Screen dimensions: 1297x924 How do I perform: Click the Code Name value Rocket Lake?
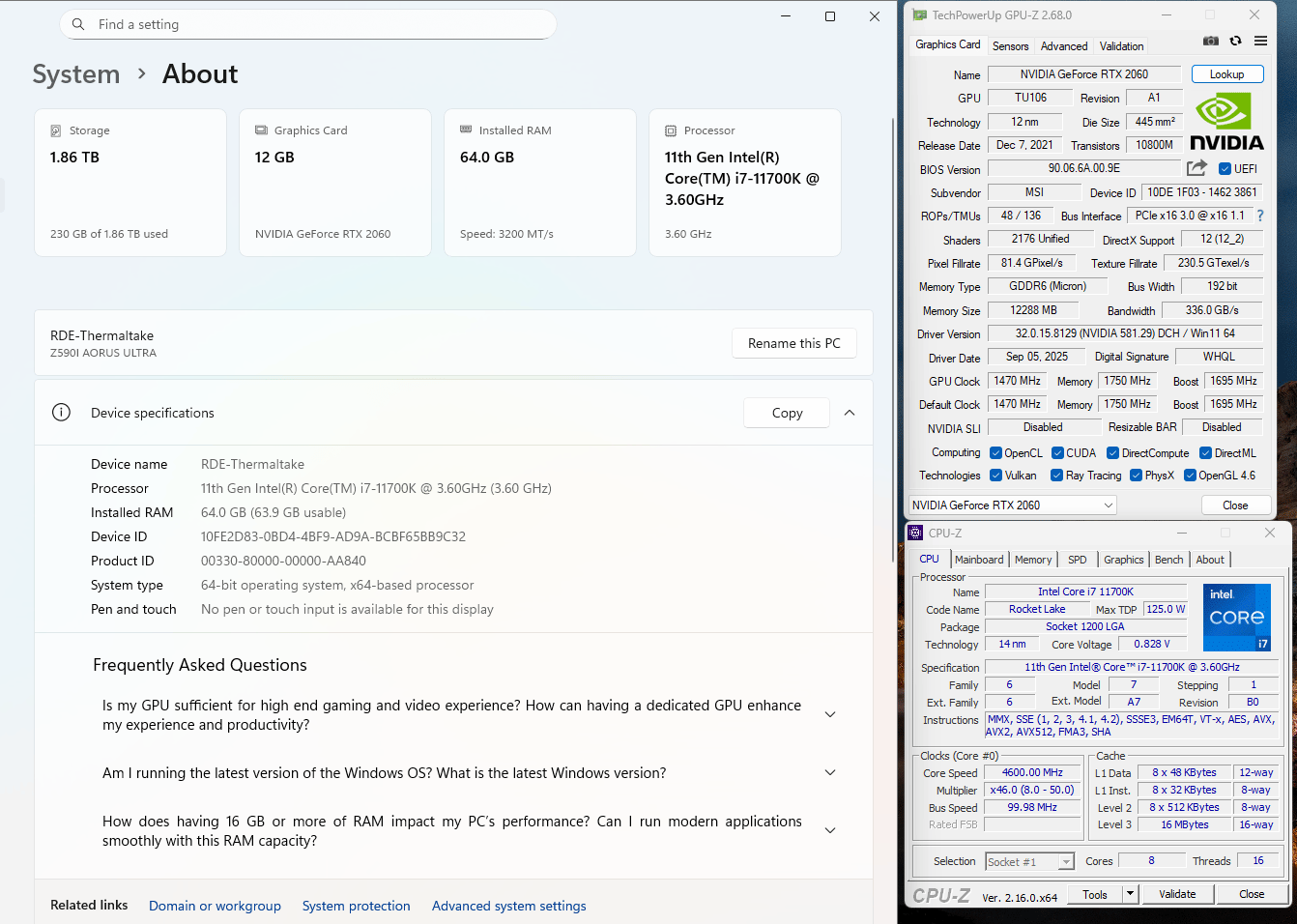(x=1037, y=609)
